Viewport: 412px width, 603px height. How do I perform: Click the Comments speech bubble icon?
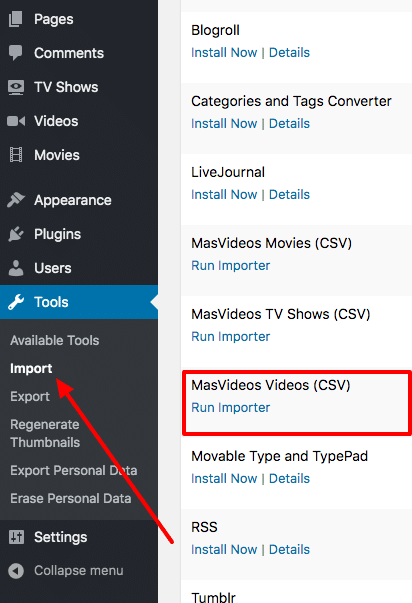(x=16, y=53)
